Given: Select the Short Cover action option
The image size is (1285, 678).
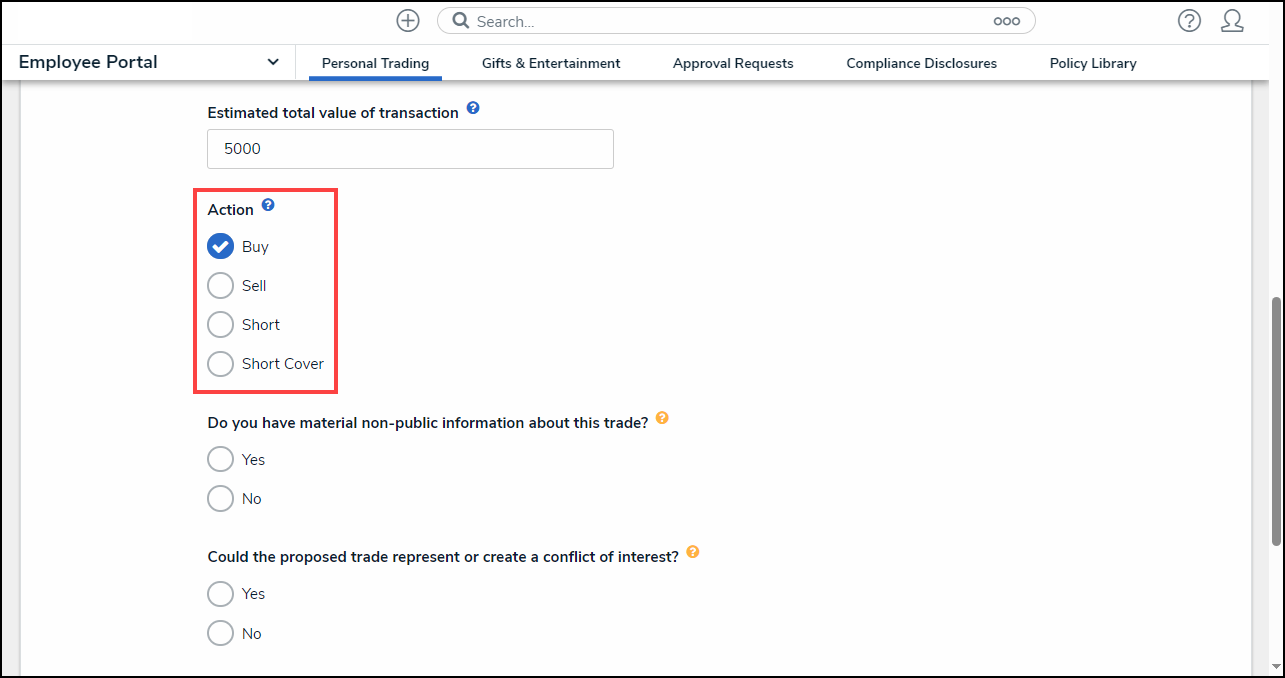Looking at the screenshot, I should coord(220,364).
